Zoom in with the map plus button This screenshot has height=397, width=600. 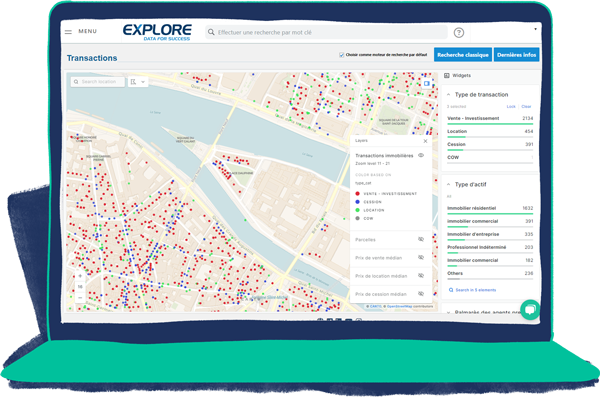point(80,276)
